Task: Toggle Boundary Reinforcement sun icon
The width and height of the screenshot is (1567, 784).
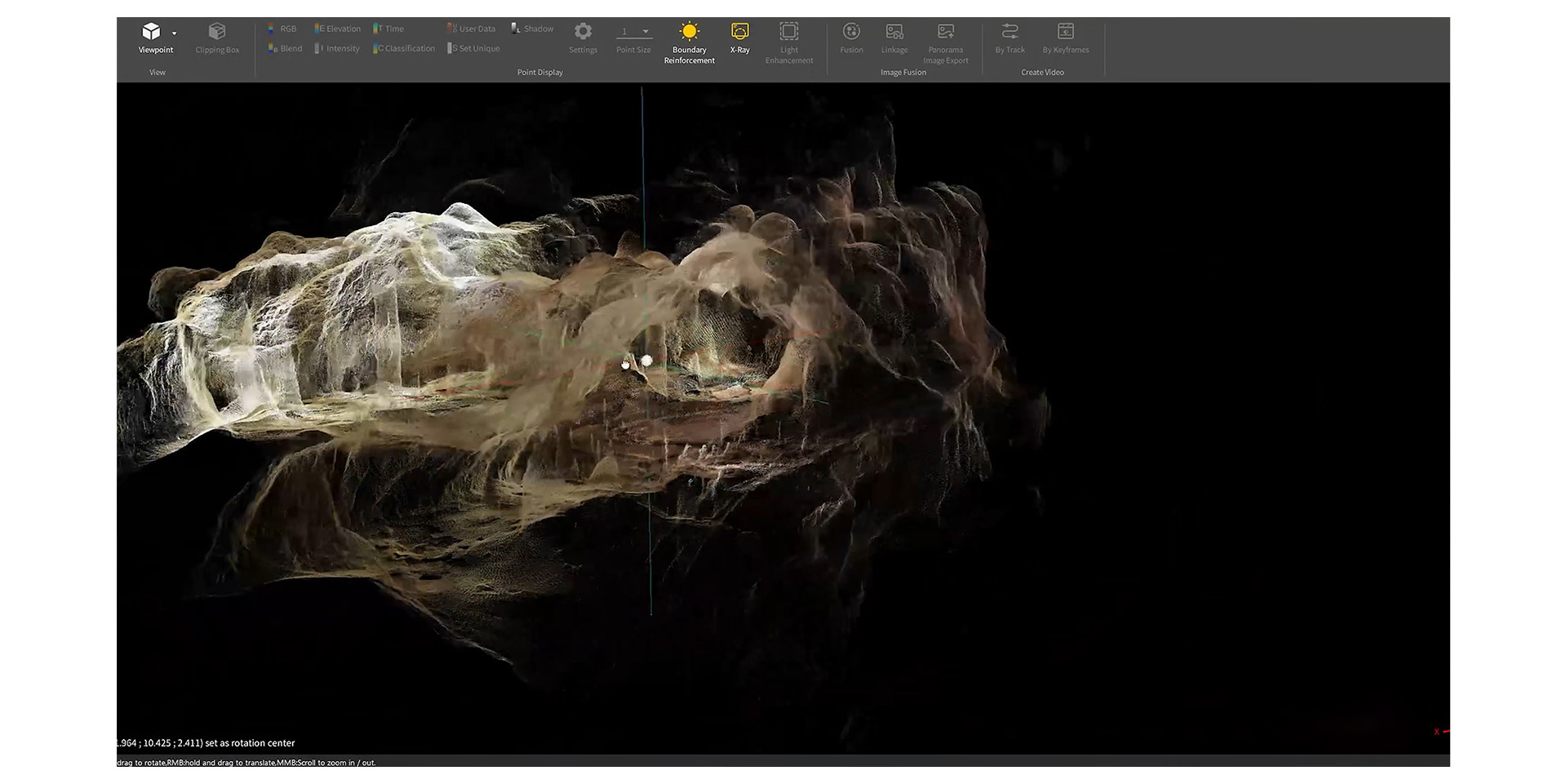Action: 689,32
